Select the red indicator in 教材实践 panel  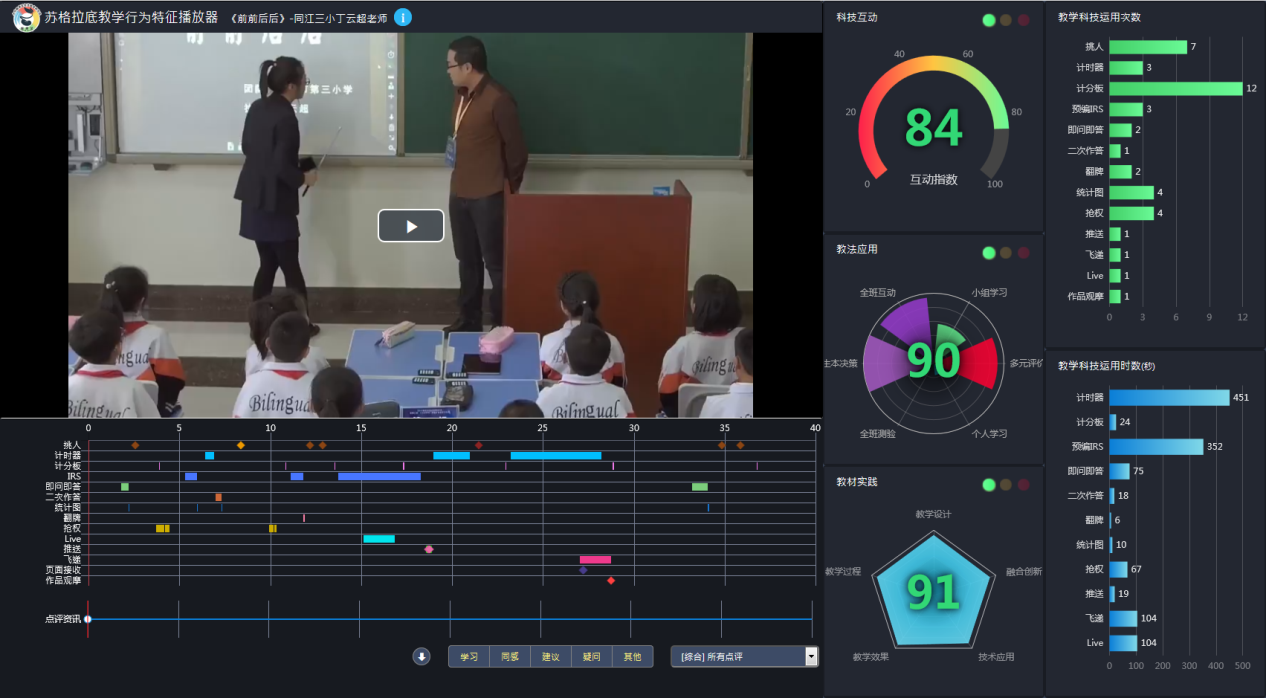1023,485
